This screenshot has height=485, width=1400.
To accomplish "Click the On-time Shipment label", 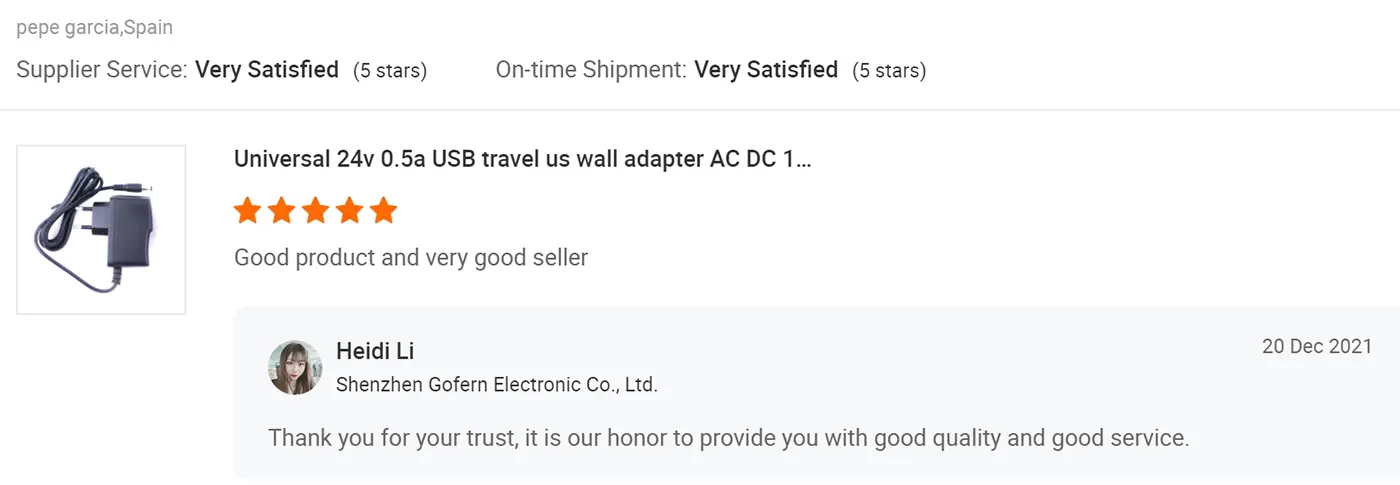I will (591, 70).
